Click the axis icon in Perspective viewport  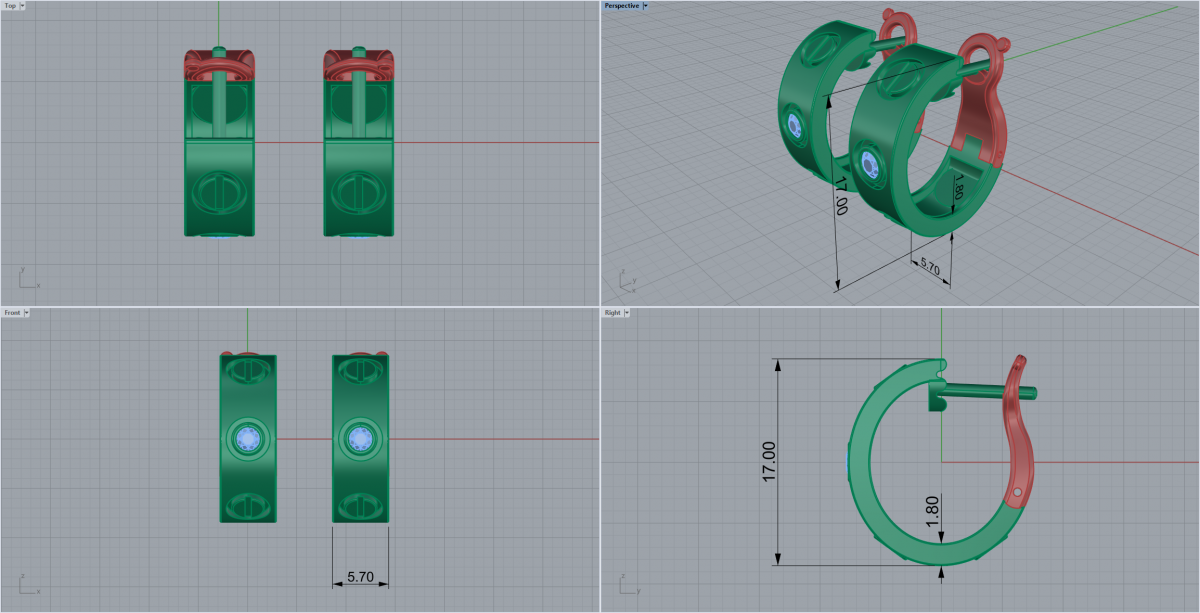coord(625,281)
